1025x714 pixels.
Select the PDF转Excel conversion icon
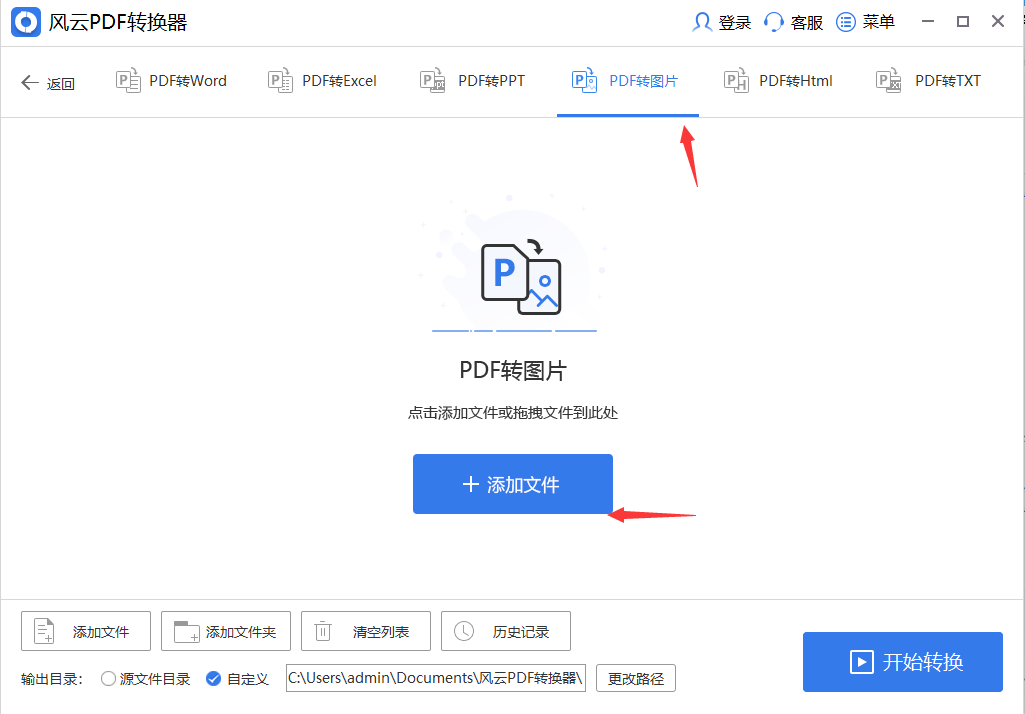(x=280, y=81)
